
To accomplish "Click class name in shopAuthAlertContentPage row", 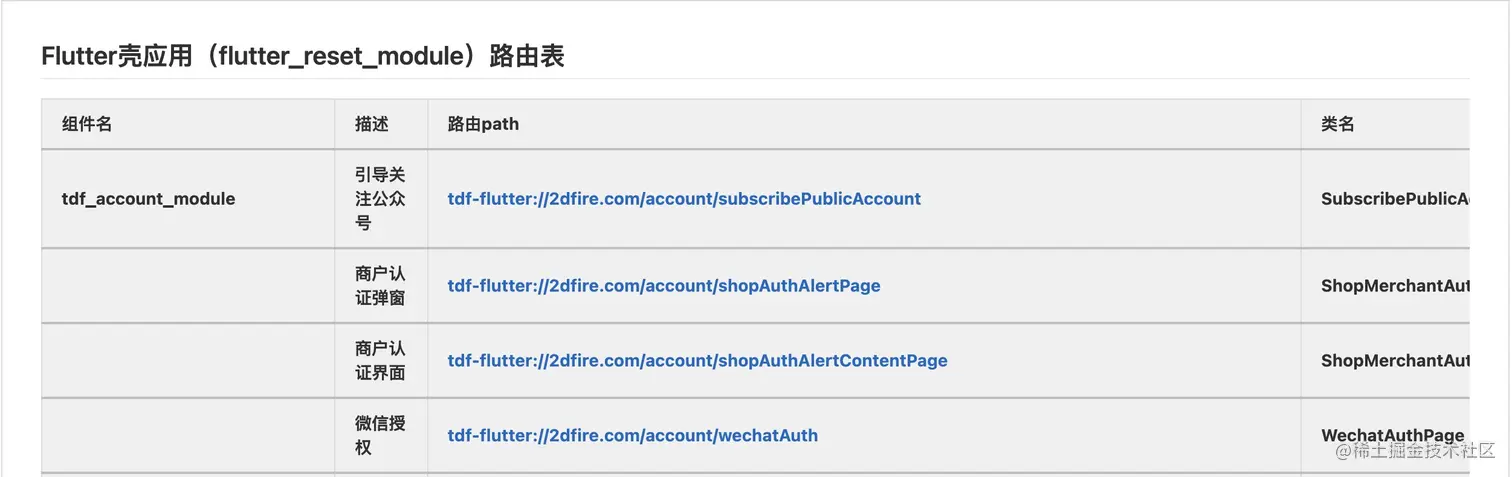I will [x=1394, y=361].
